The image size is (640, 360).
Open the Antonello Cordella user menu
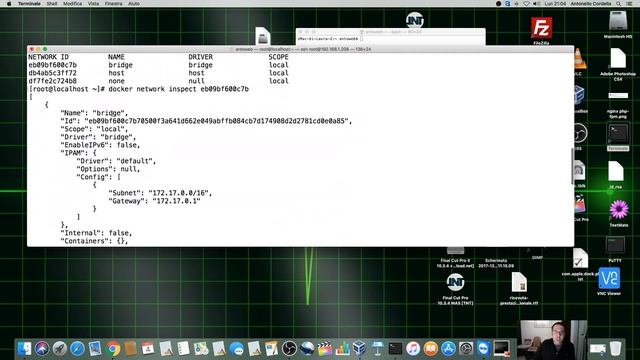pyautogui.click(x=591, y=4)
